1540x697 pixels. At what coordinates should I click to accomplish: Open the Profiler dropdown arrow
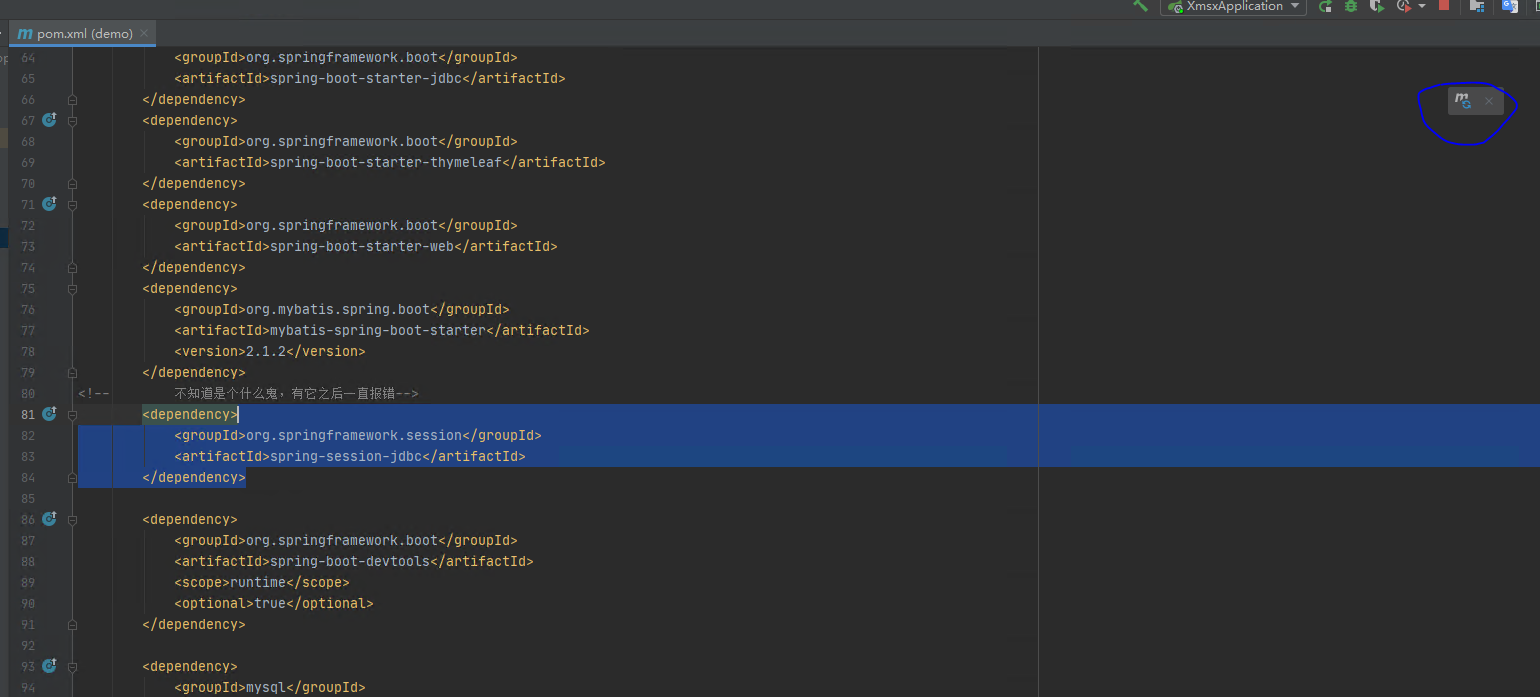[1423, 6]
